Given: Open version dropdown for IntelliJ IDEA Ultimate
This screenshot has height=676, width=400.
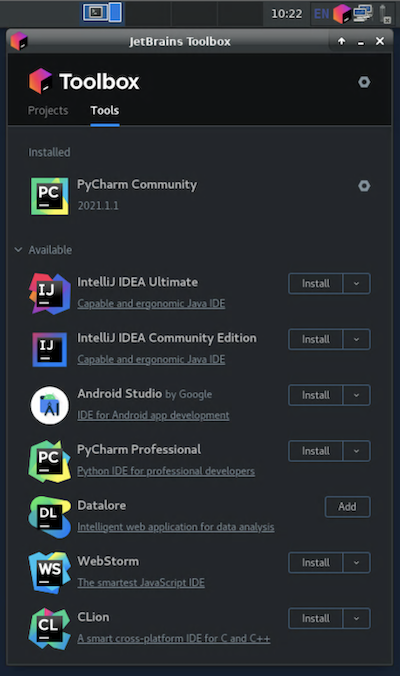Looking at the screenshot, I should click(x=356, y=284).
